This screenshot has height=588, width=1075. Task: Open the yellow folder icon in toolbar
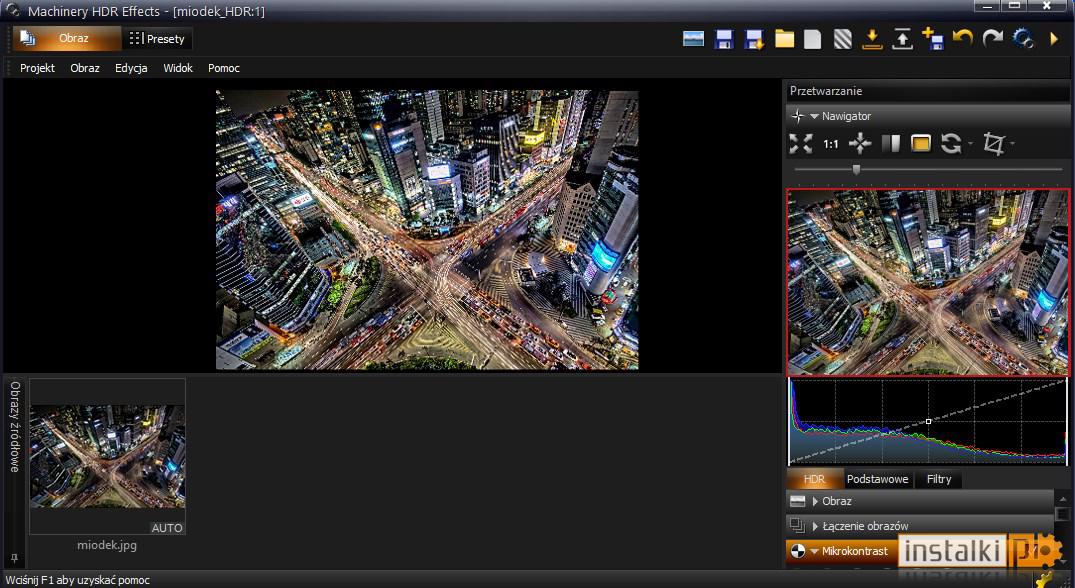pyautogui.click(x=784, y=39)
